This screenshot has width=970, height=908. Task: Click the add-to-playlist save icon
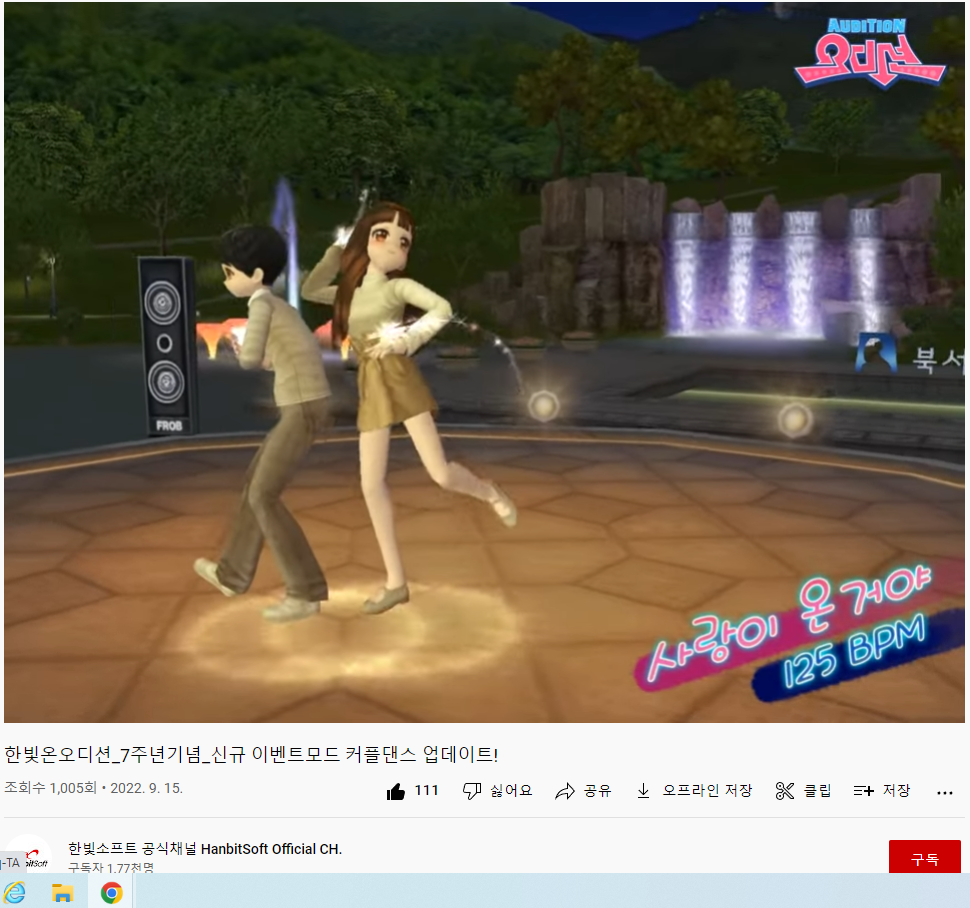pyautogui.click(x=864, y=791)
